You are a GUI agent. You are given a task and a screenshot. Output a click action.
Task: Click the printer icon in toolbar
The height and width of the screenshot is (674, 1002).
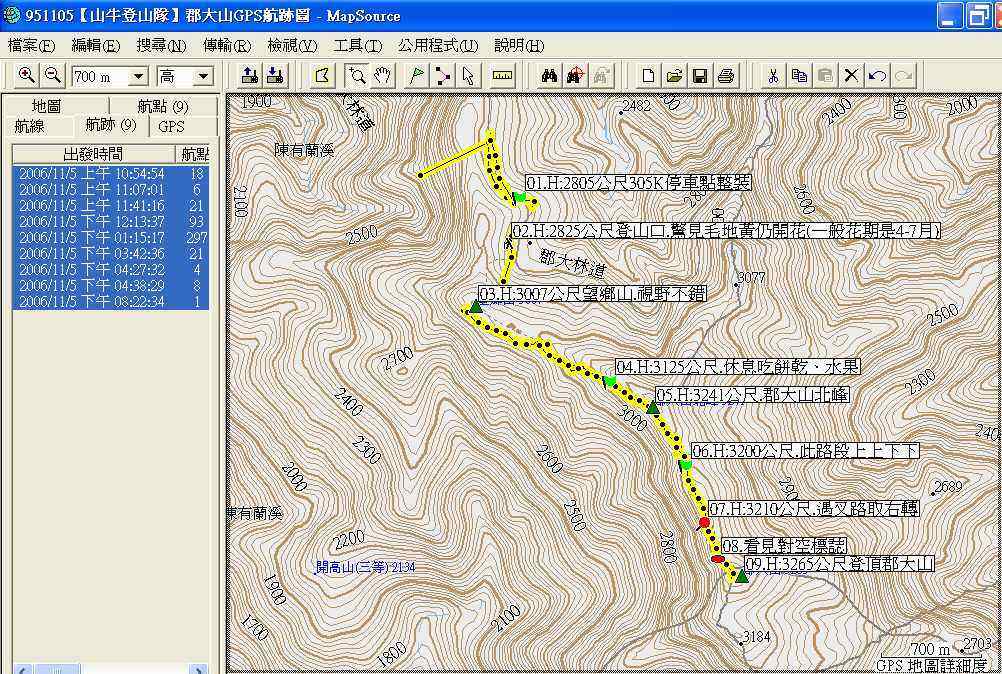tap(726, 76)
